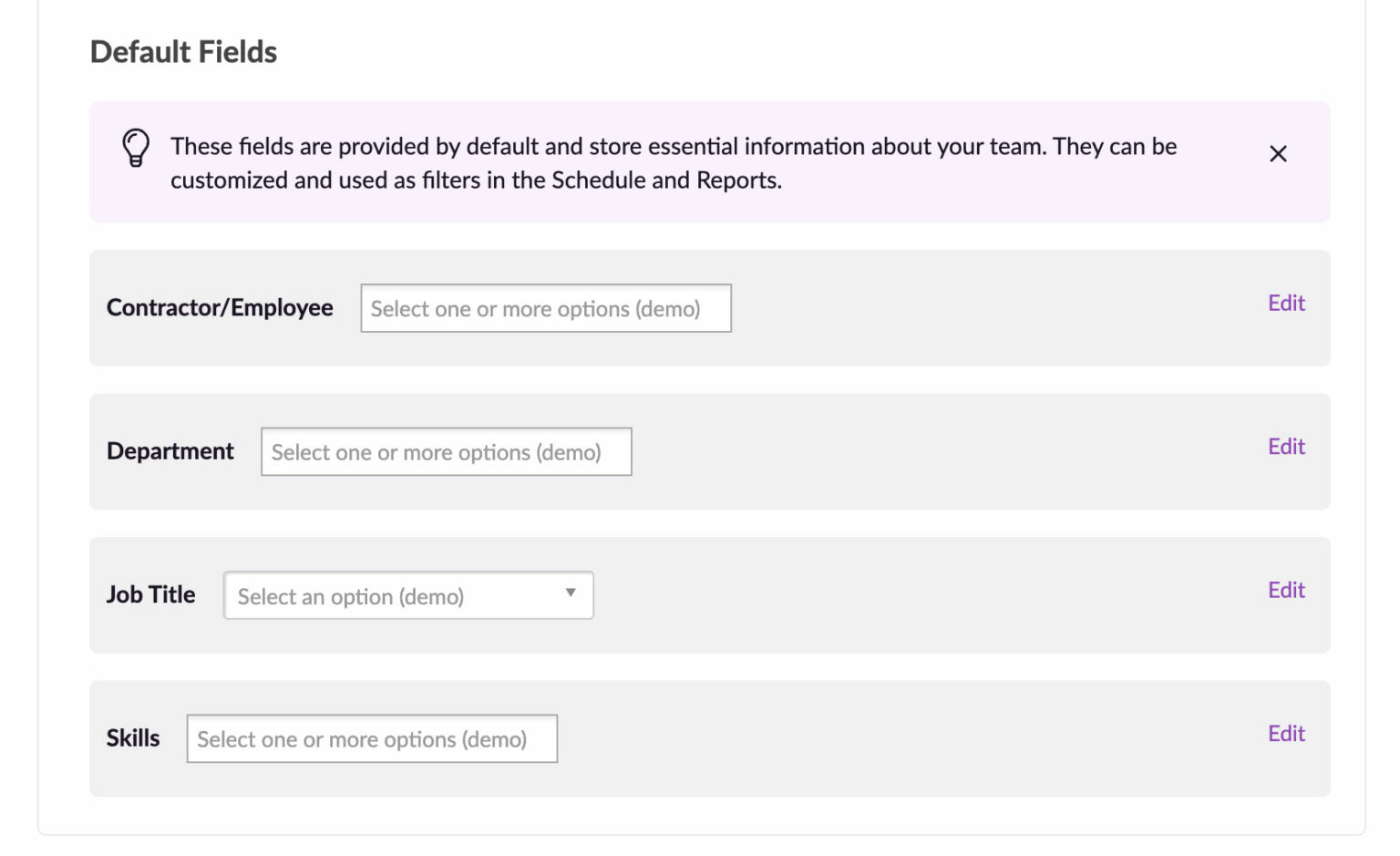The image size is (1400, 856).
Task: Dismiss the Default Fields info banner
Action: tap(1278, 154)
